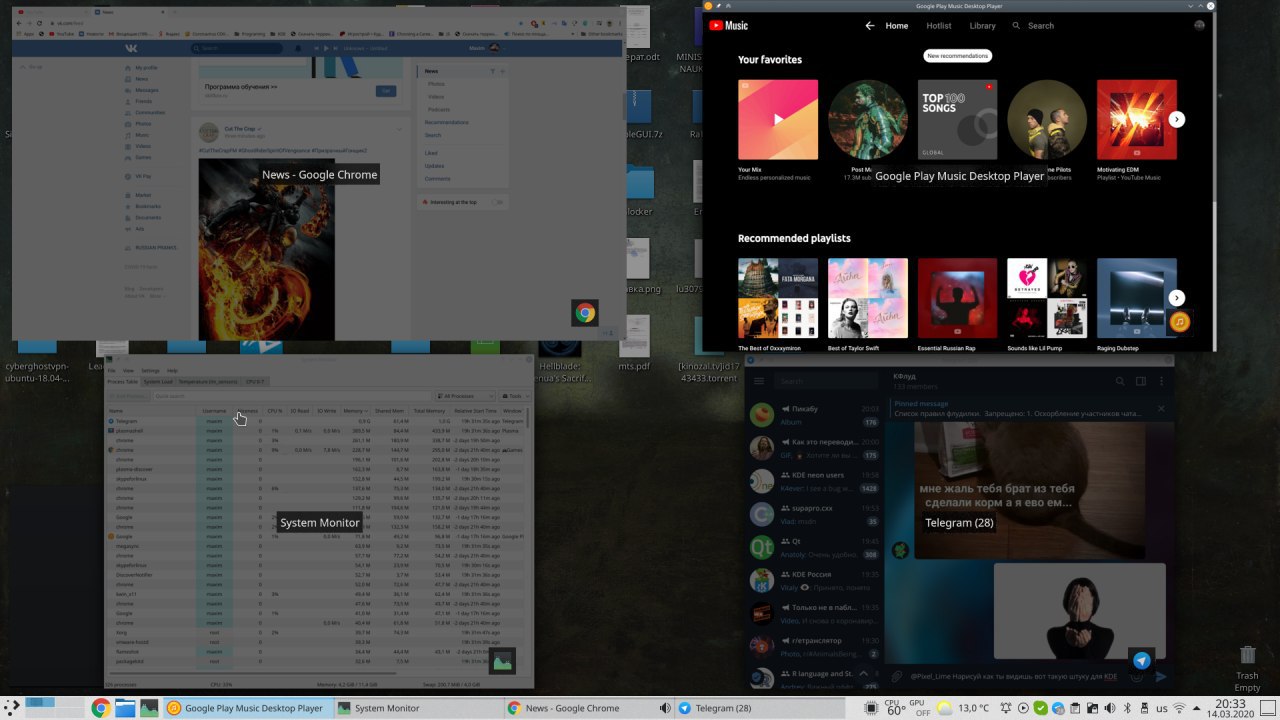Open Tools dropdown in System Monitor
Viewport: 1280px width, 720px height.
[514, 396]
